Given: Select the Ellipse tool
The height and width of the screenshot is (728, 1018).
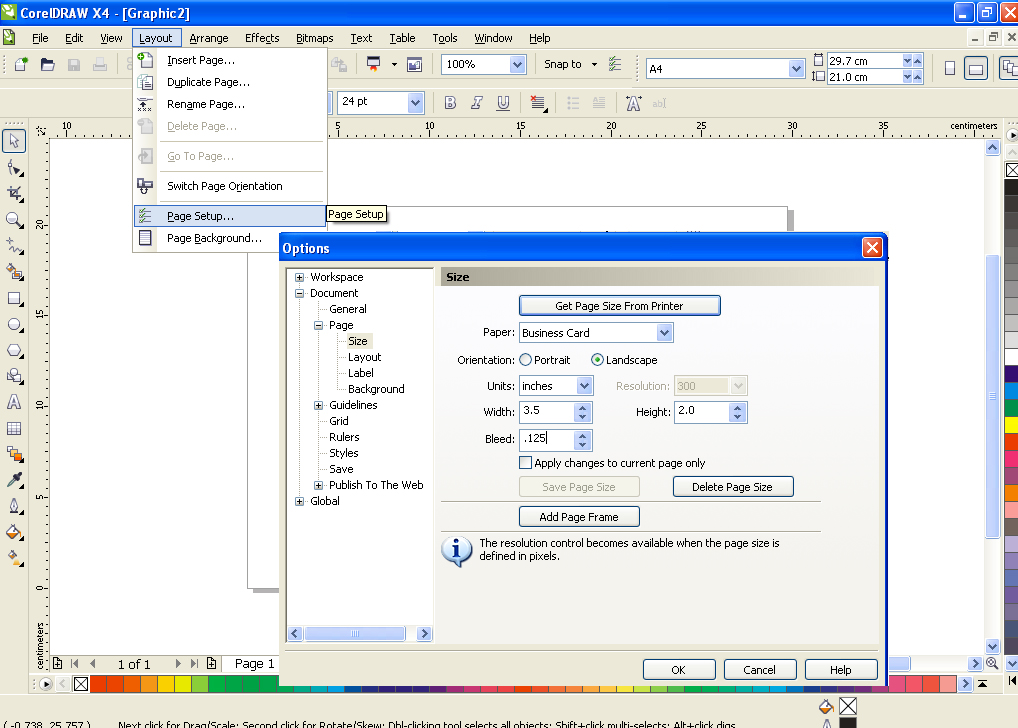Looking at the screenshot, I should click(x=14, y=325).
